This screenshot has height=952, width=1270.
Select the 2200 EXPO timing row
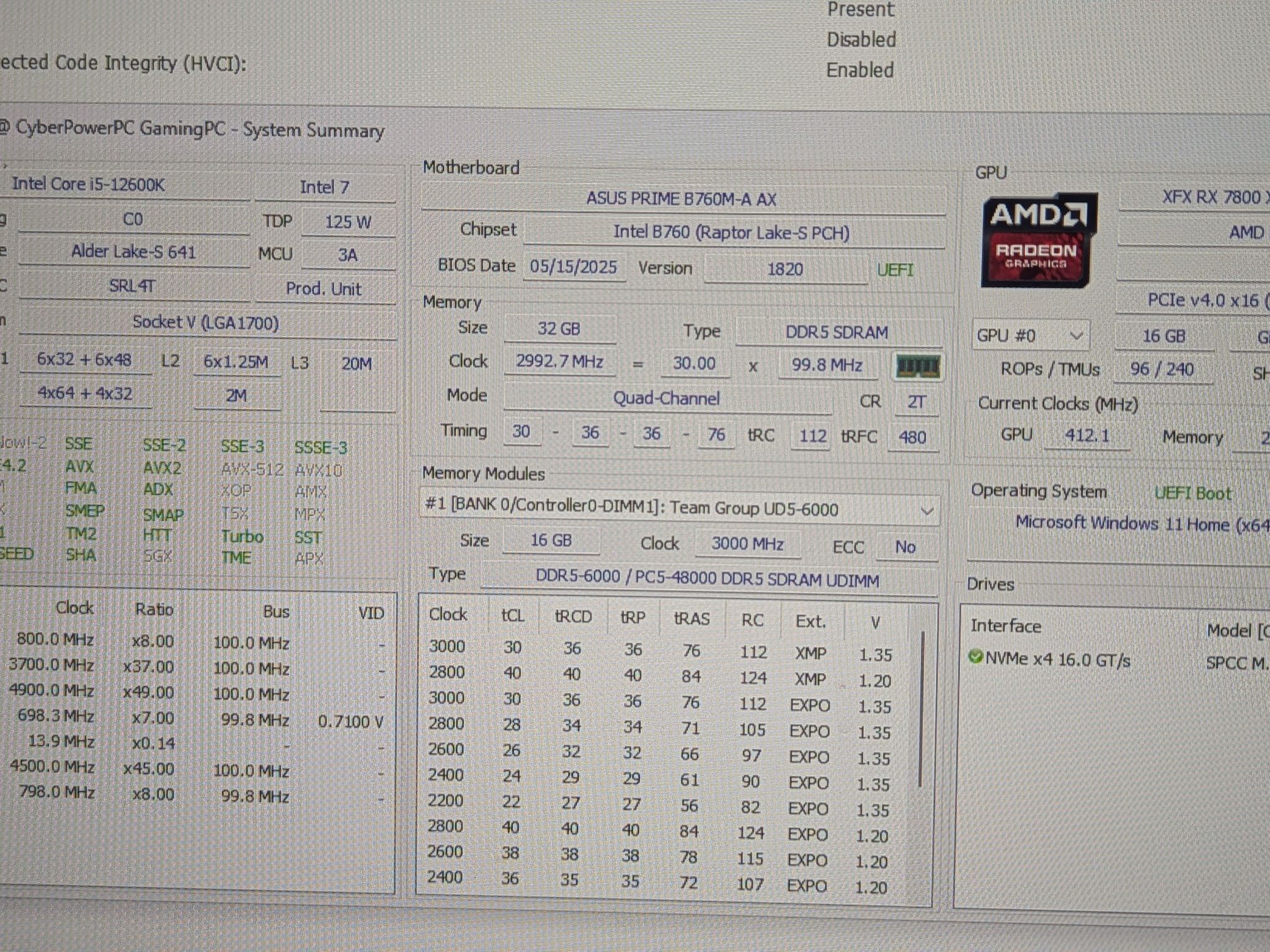(x=659, y=805)
